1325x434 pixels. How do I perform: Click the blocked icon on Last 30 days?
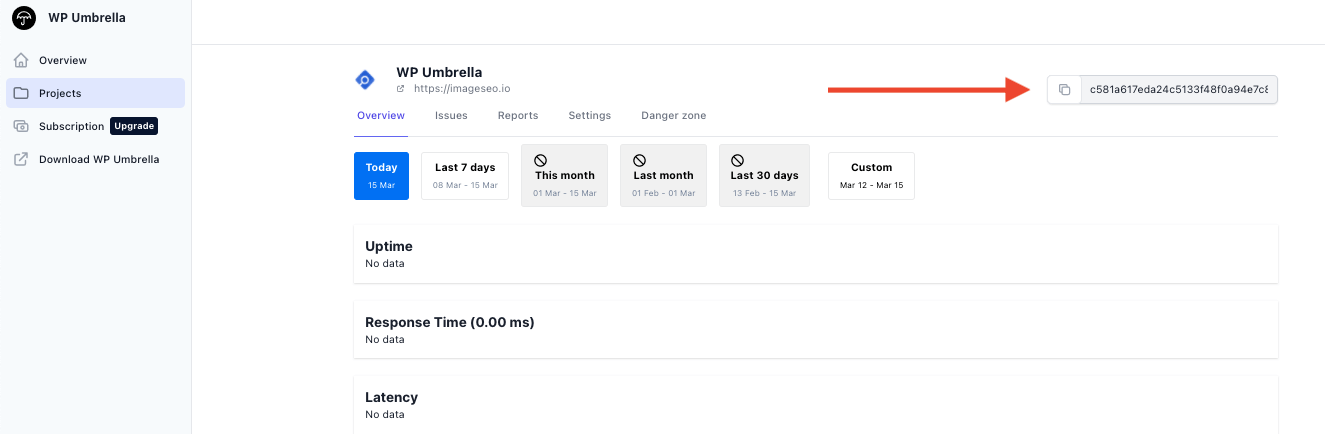[x=737, y=160]
